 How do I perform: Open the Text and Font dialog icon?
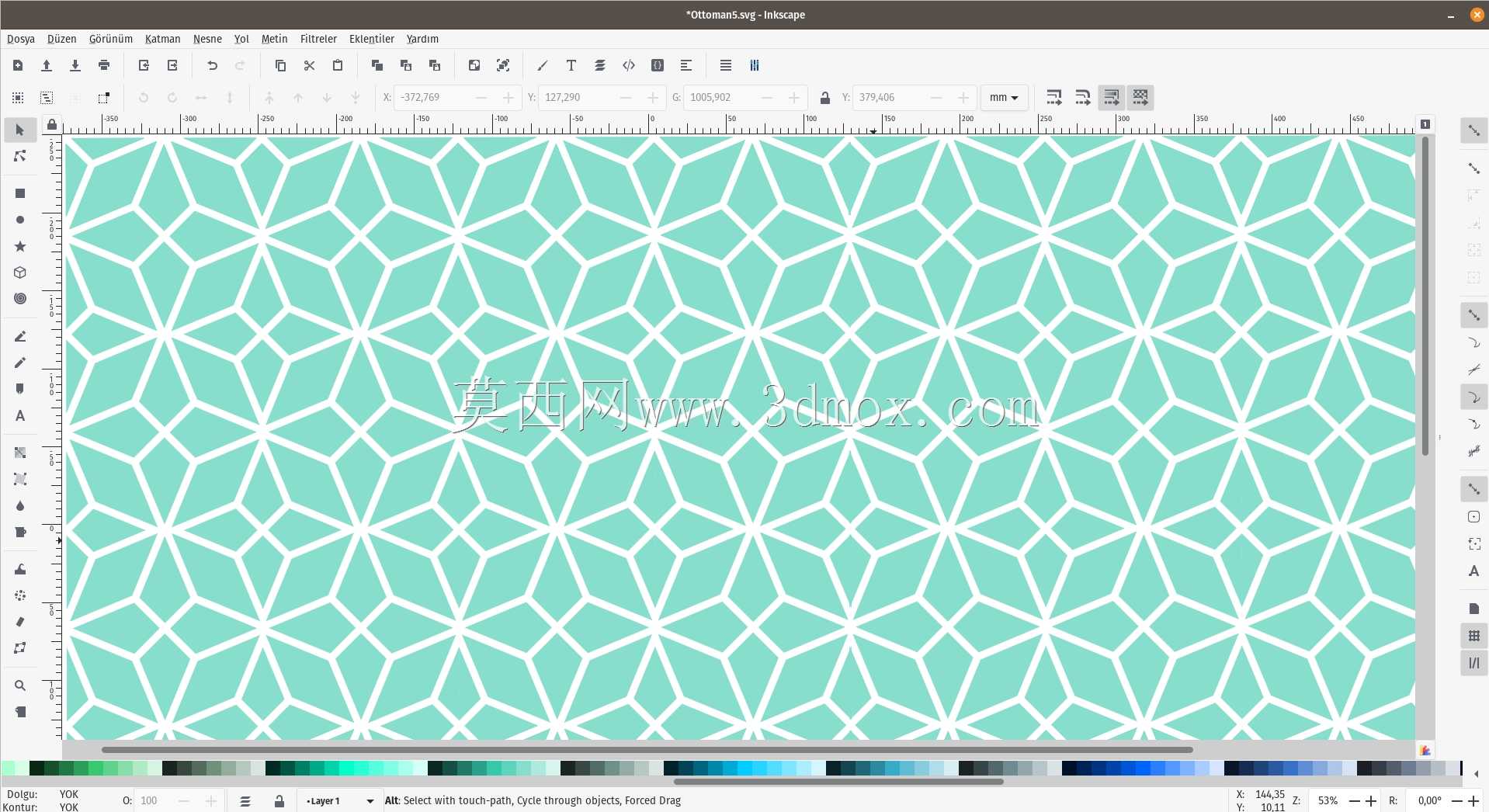(x=571, y=65)
